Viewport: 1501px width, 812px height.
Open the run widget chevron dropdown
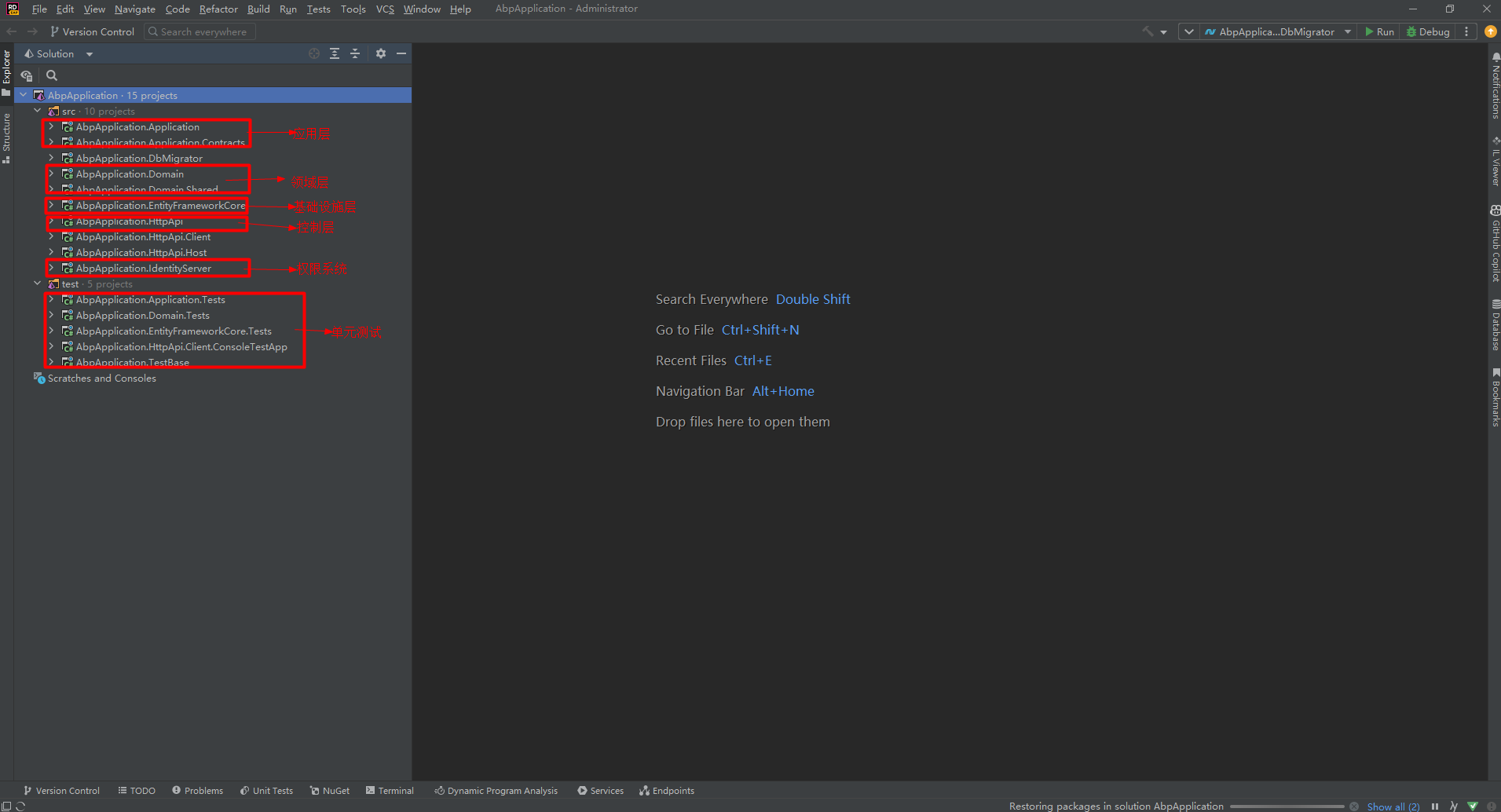[1188, 31]
